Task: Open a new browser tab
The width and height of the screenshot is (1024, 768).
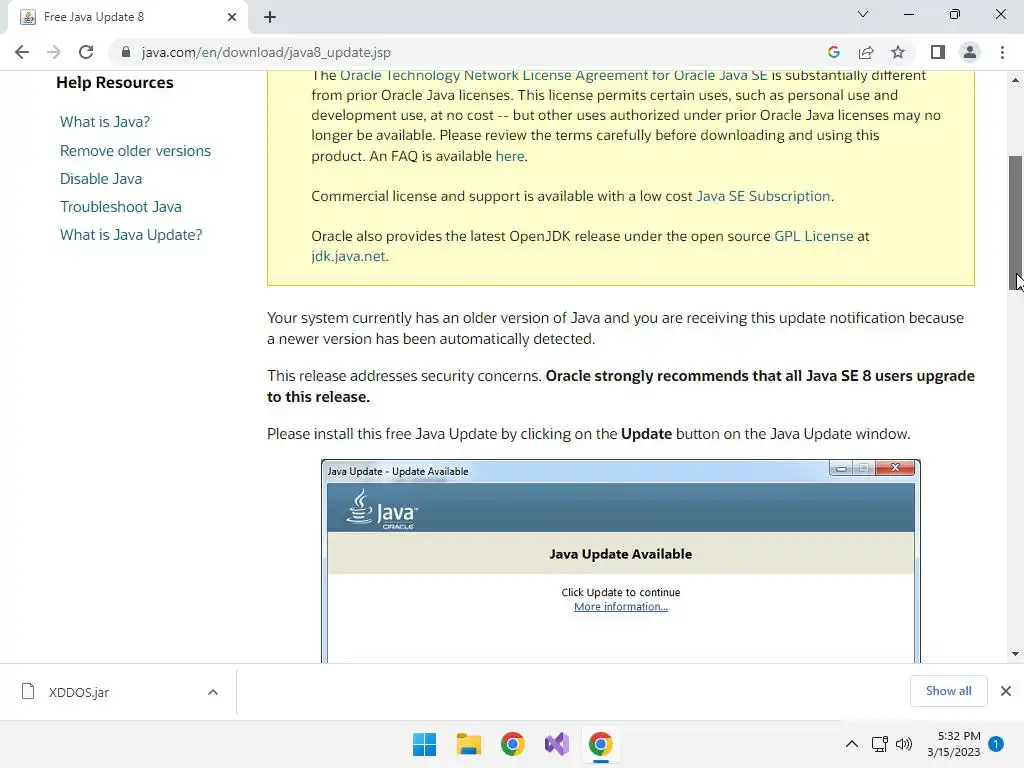Action: (x=270, y=17)
